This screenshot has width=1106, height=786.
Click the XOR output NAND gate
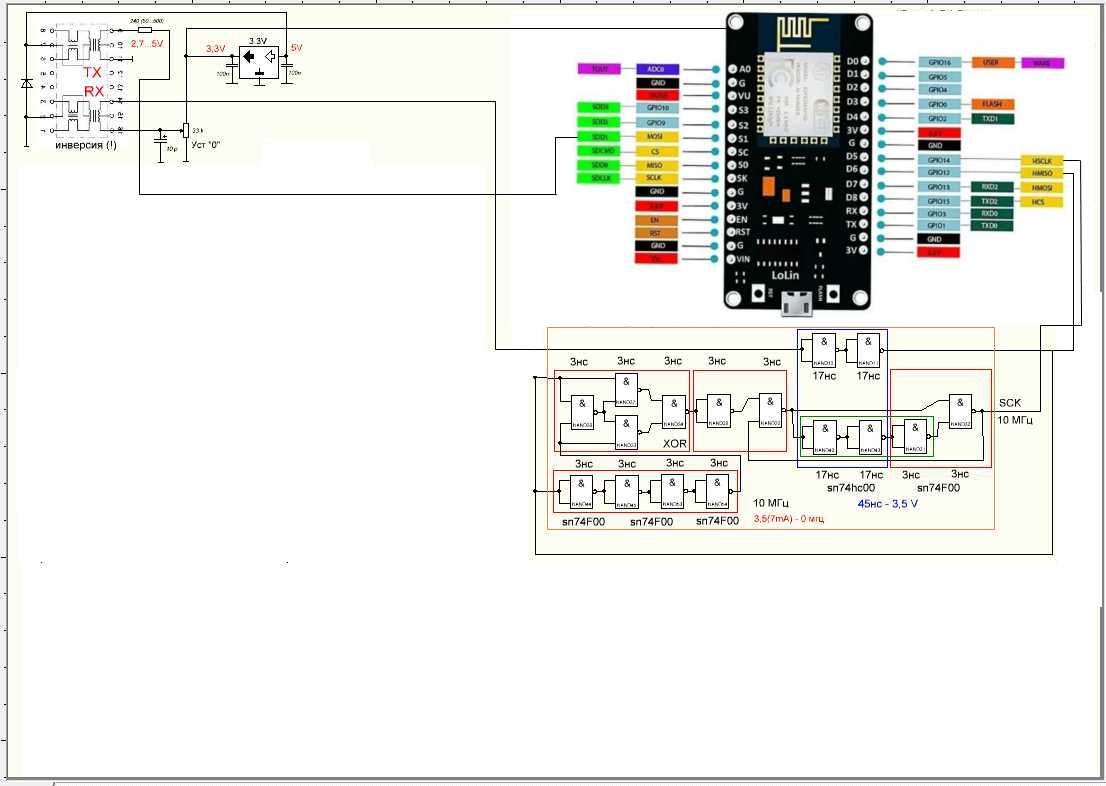[673, 409]
